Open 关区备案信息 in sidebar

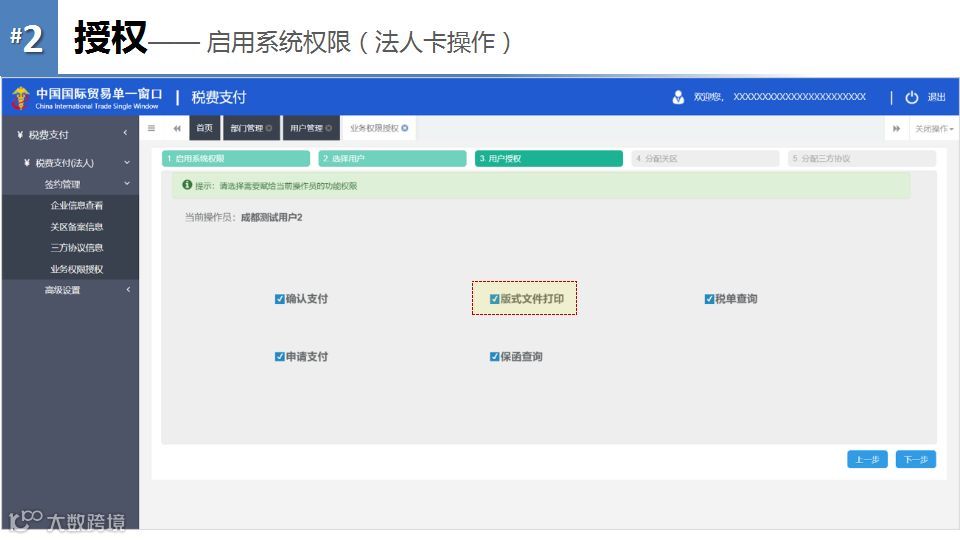[x=77, y=227]
